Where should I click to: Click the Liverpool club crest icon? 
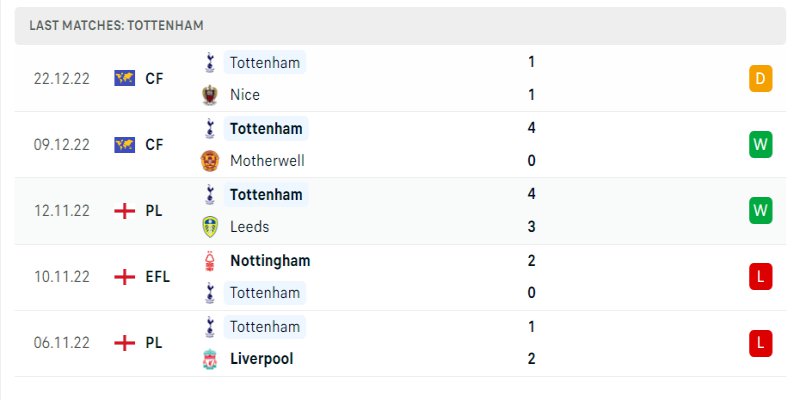[x=210, y=359]
